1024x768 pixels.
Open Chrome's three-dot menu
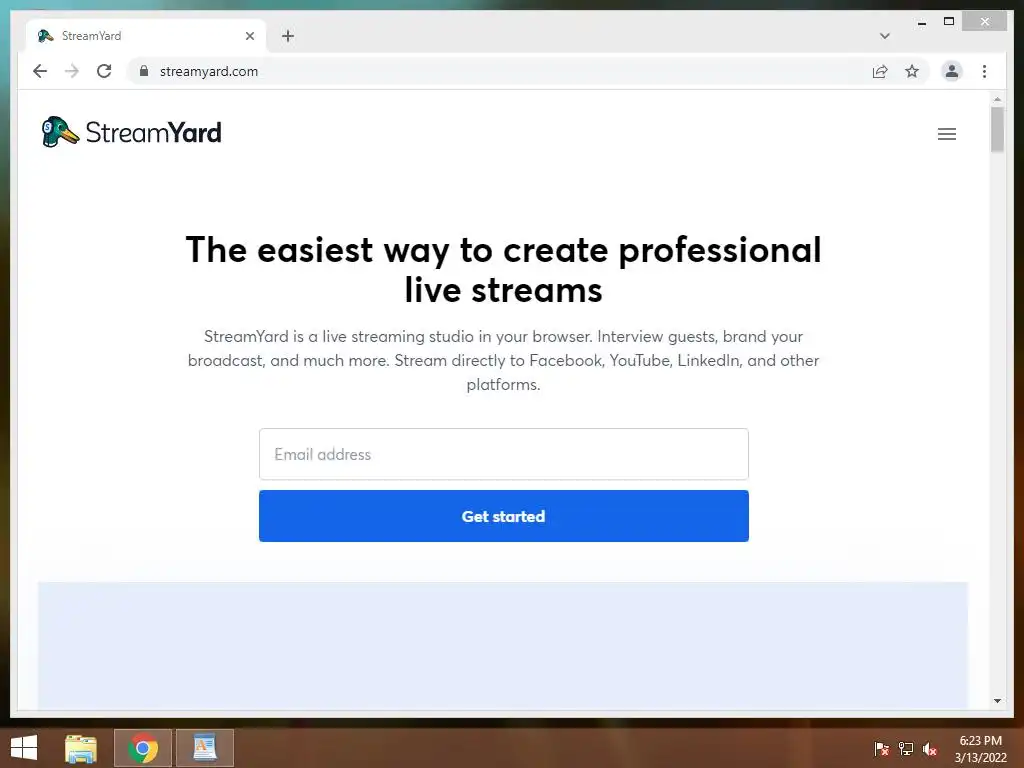(x=984, y=71)
